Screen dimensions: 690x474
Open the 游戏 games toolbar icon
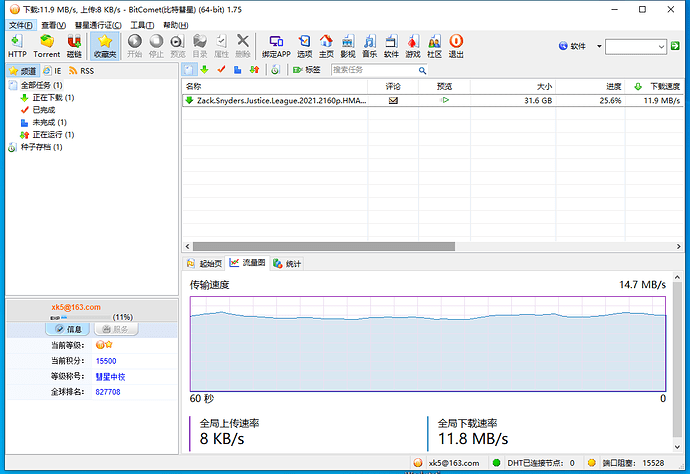(x=413, y=46)
